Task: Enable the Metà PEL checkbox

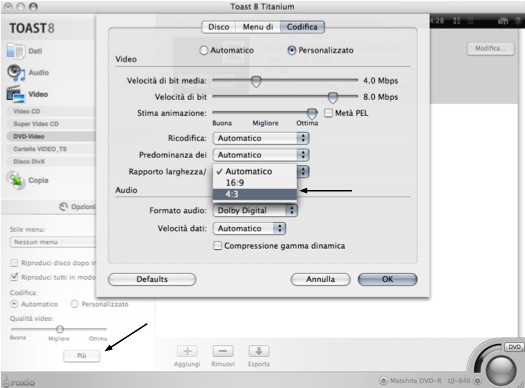Action: pyautogui.click(x=328, y=113)
